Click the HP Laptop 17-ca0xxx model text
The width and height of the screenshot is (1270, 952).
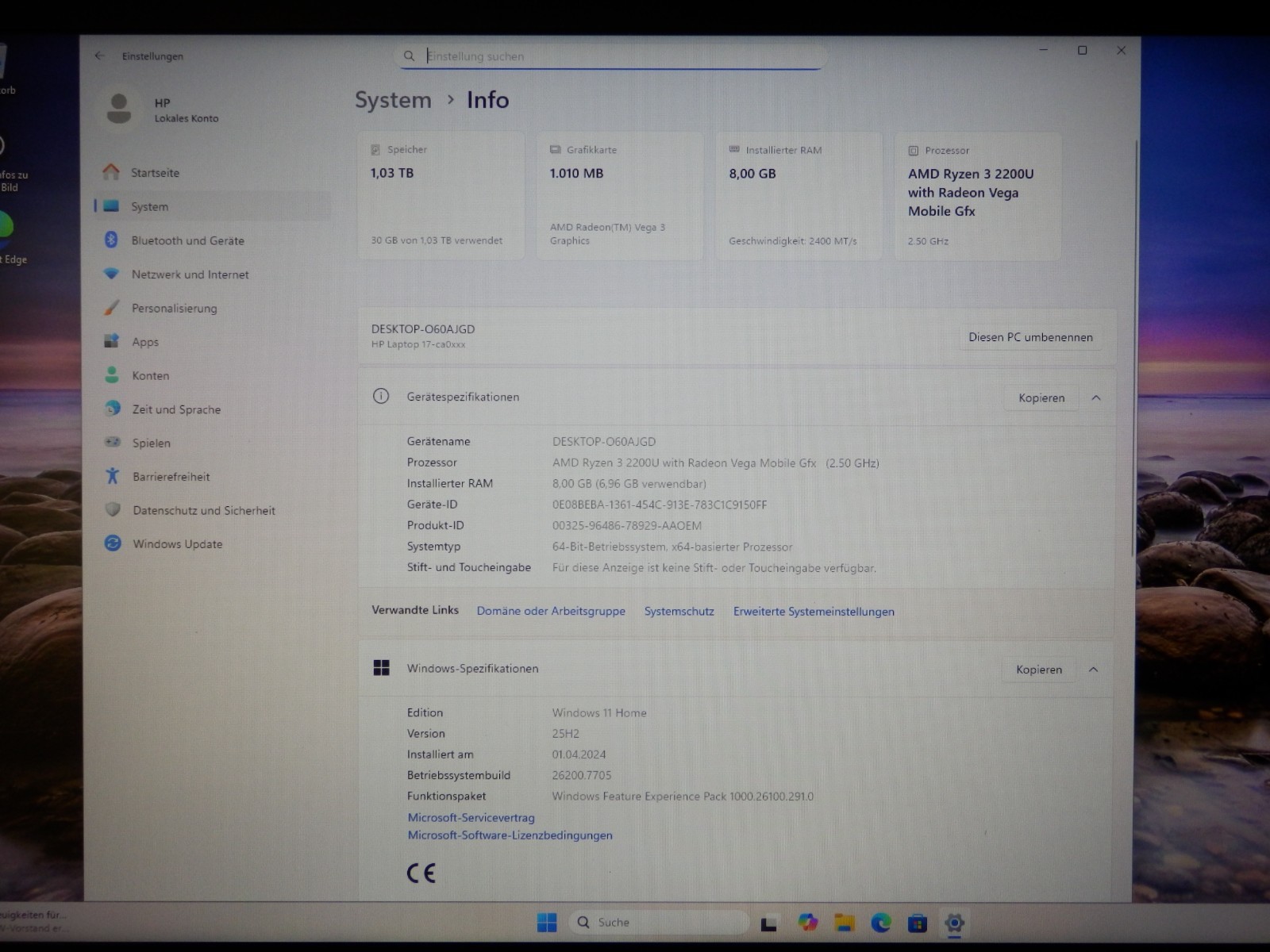(418, 344)
